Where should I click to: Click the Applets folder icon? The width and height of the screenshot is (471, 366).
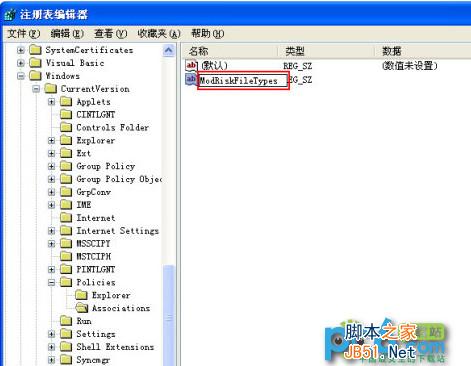[x=66, y=102]
